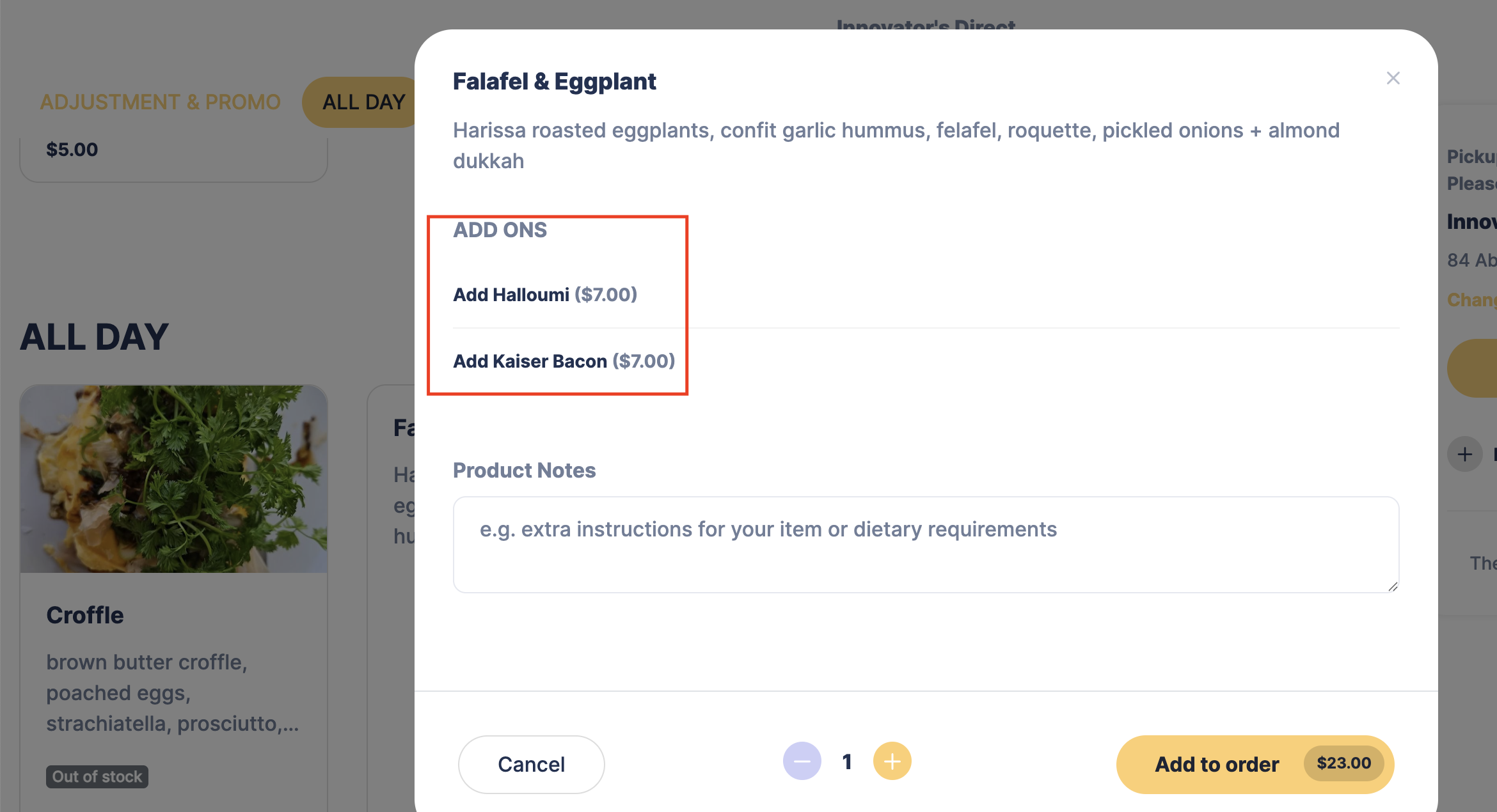Close the Falafel & Eggplant dialog
1497x812 pixels.
[1393, 78]
